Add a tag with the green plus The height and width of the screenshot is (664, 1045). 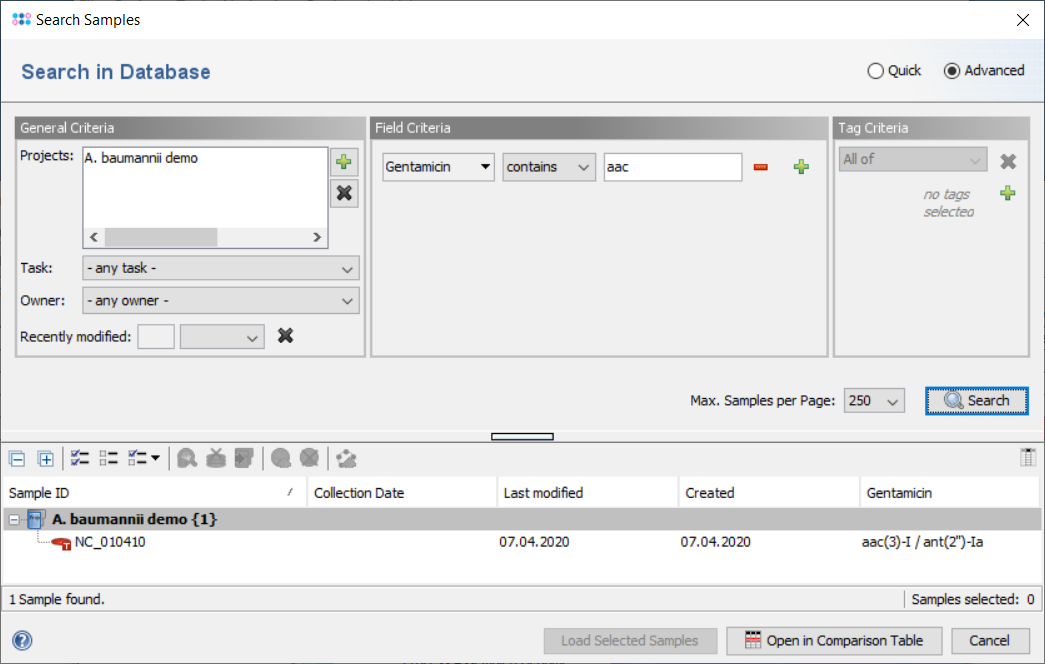[x=1008, y=193]
